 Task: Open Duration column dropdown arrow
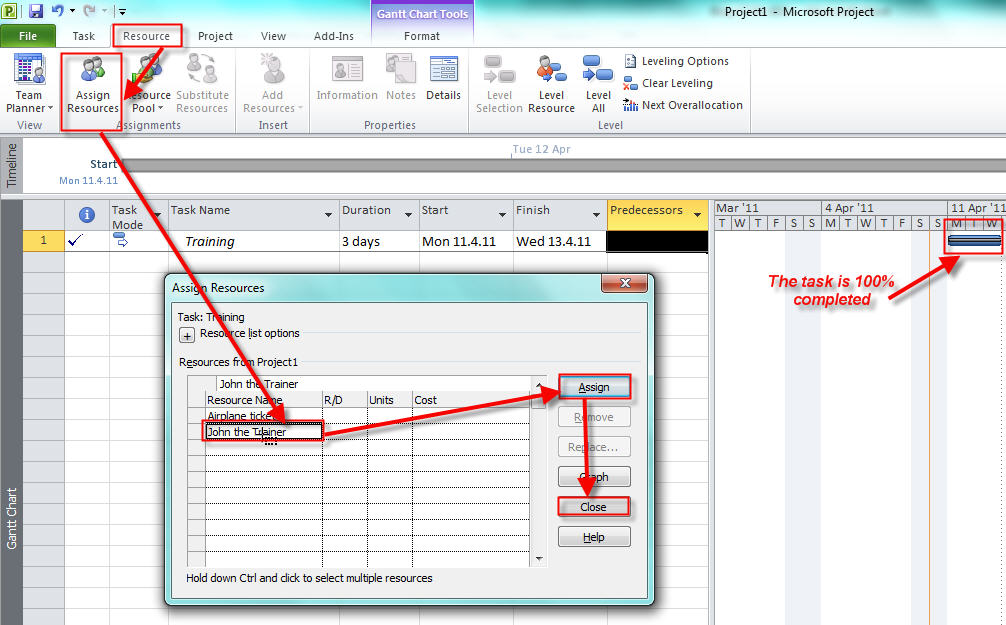tap(409, 215)
